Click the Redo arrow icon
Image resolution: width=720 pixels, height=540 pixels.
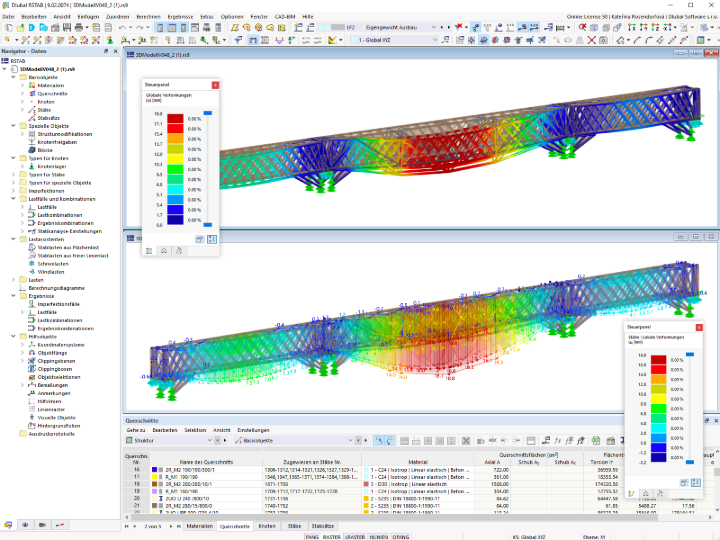point(140,28)
